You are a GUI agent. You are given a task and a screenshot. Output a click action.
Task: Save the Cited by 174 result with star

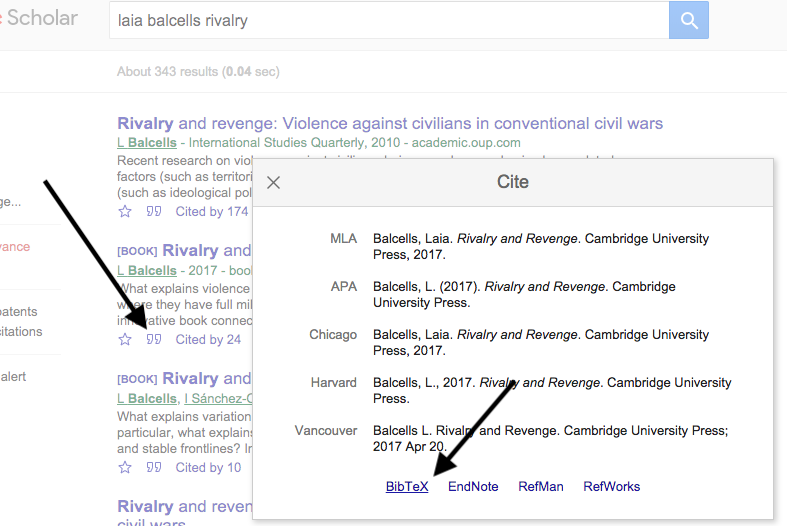click(x=125, y=212)
